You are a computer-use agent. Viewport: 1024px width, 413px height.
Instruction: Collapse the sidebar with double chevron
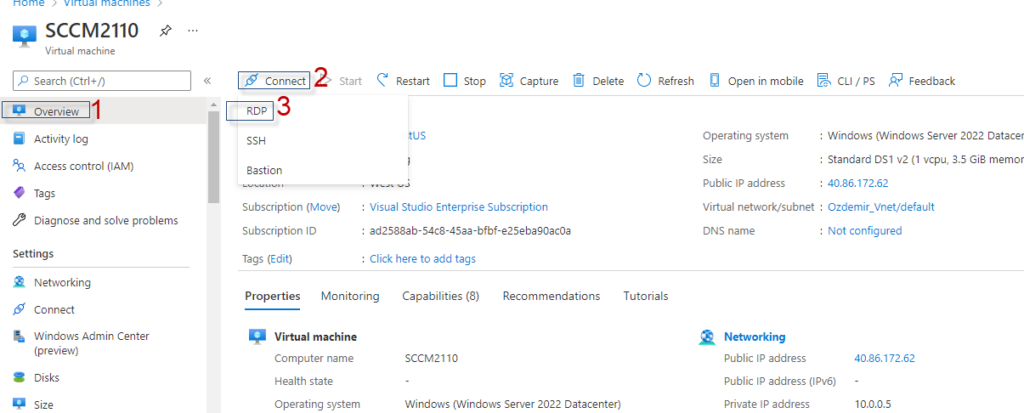[x=207, y=80]
